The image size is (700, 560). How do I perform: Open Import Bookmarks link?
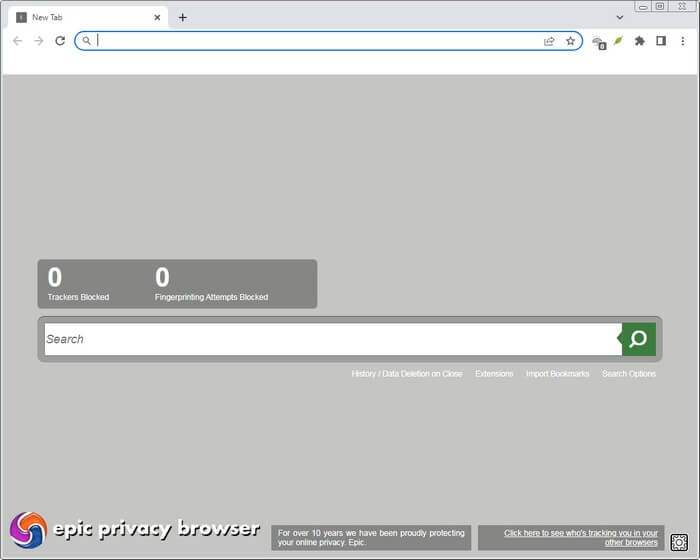[557, 374]
